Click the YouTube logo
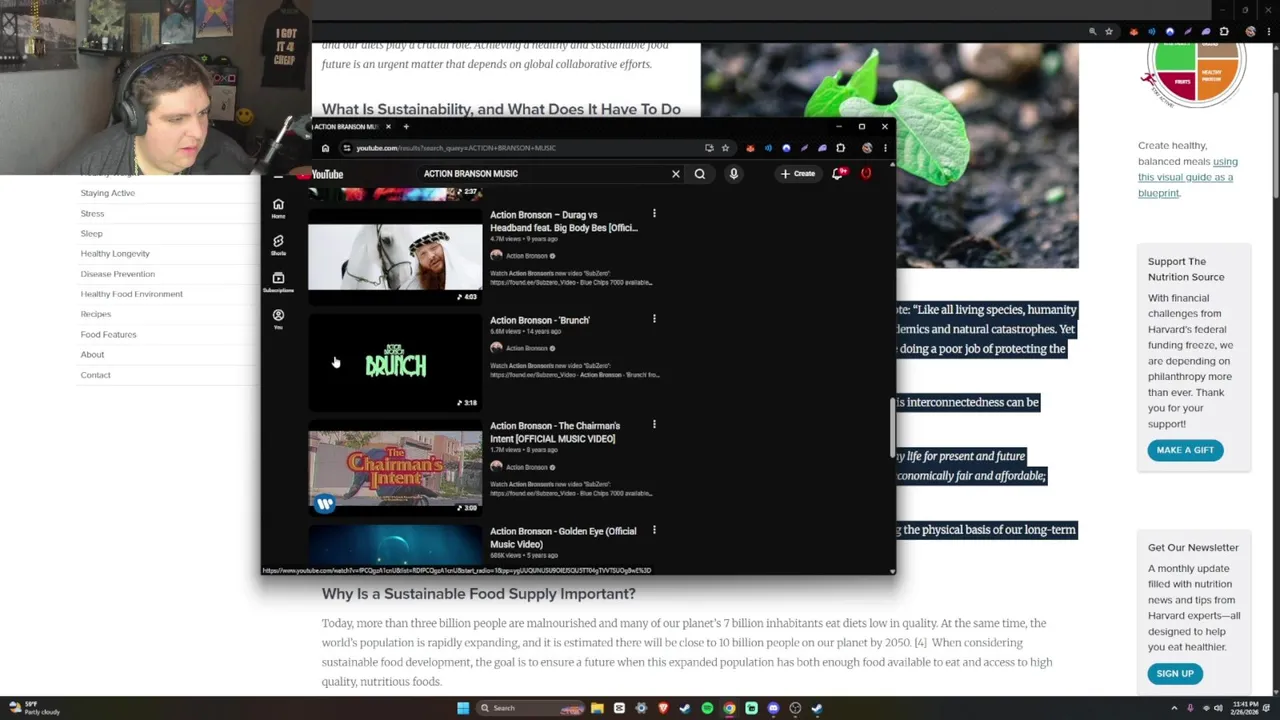The height and width of the screenshot is (720, 1280). [x=322, y=174]
